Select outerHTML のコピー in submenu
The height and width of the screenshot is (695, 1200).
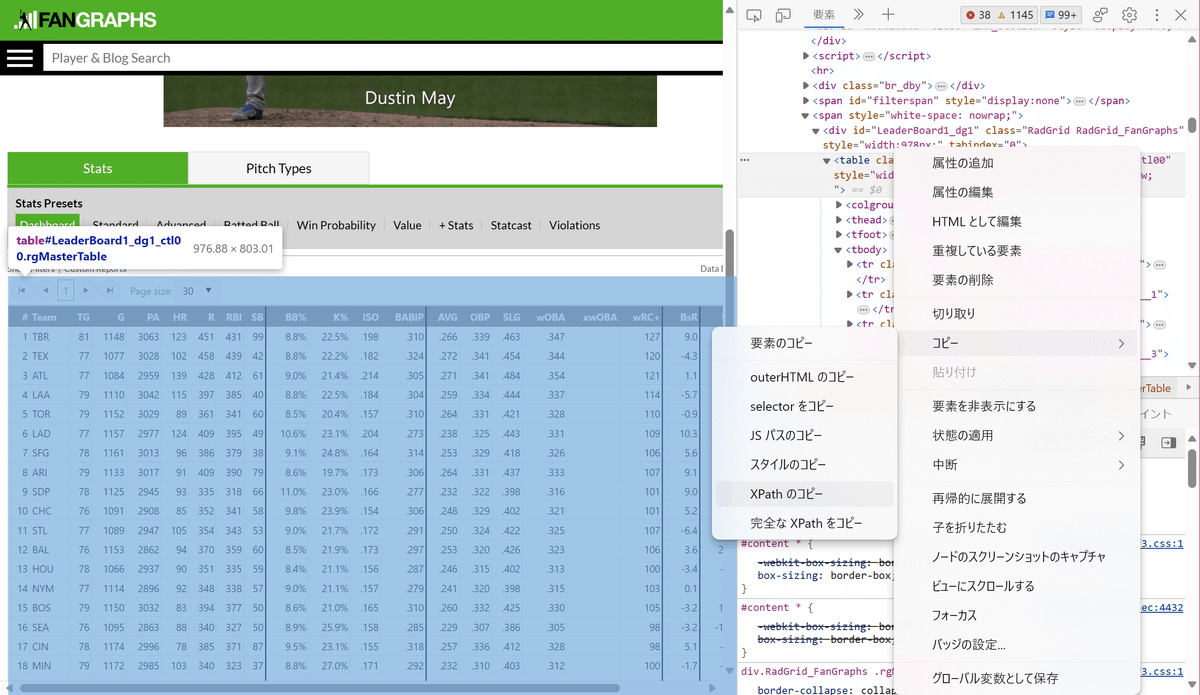pos(805,377)
